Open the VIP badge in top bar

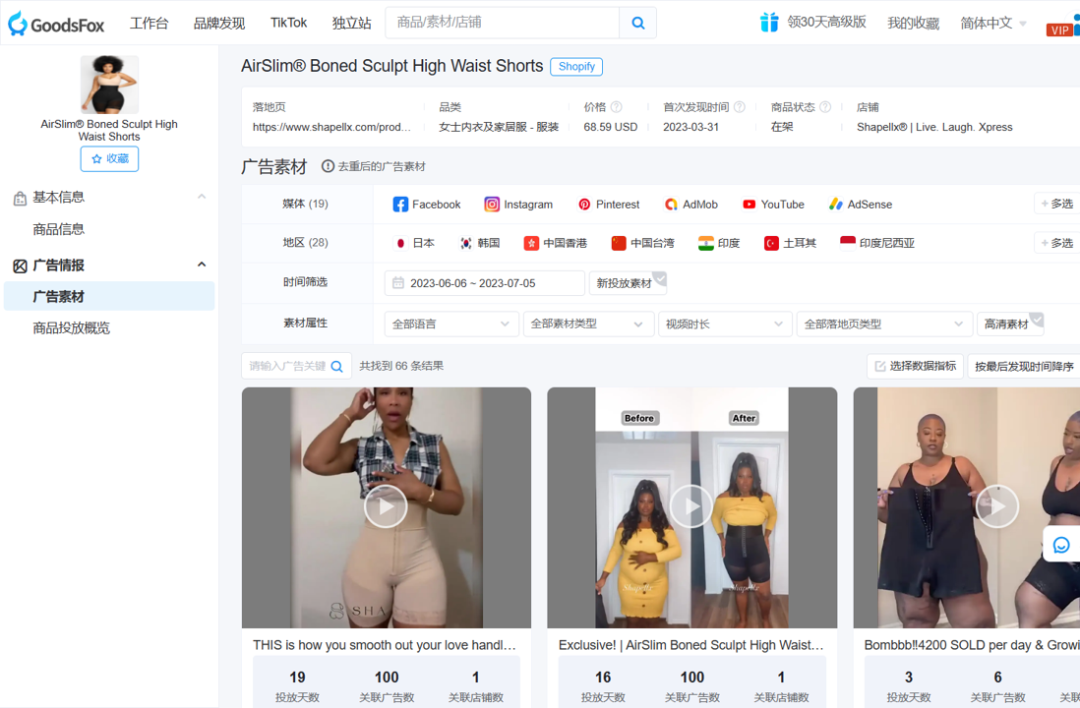click(1060, 29)
